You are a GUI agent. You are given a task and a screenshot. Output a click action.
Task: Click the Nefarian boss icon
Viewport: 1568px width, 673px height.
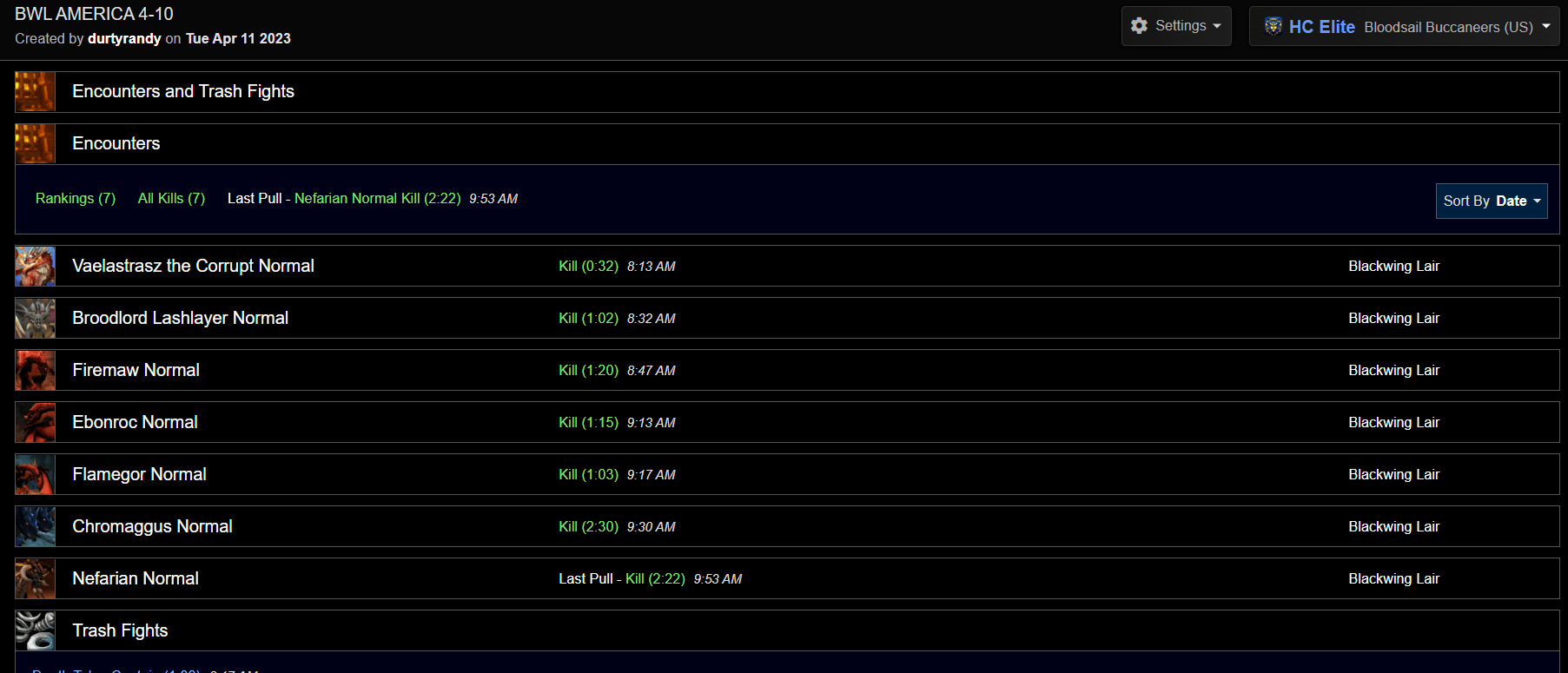(x=35, y=578)
